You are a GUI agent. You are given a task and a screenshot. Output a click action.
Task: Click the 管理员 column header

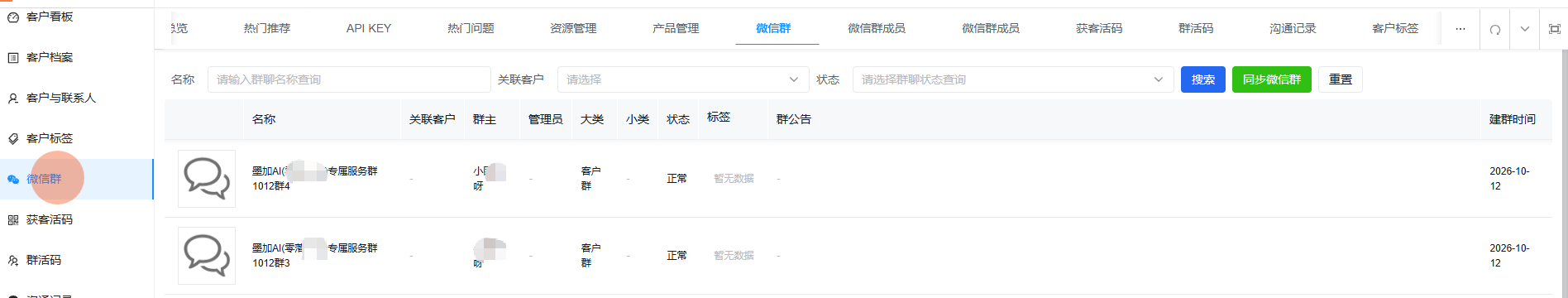pos(546,119)
